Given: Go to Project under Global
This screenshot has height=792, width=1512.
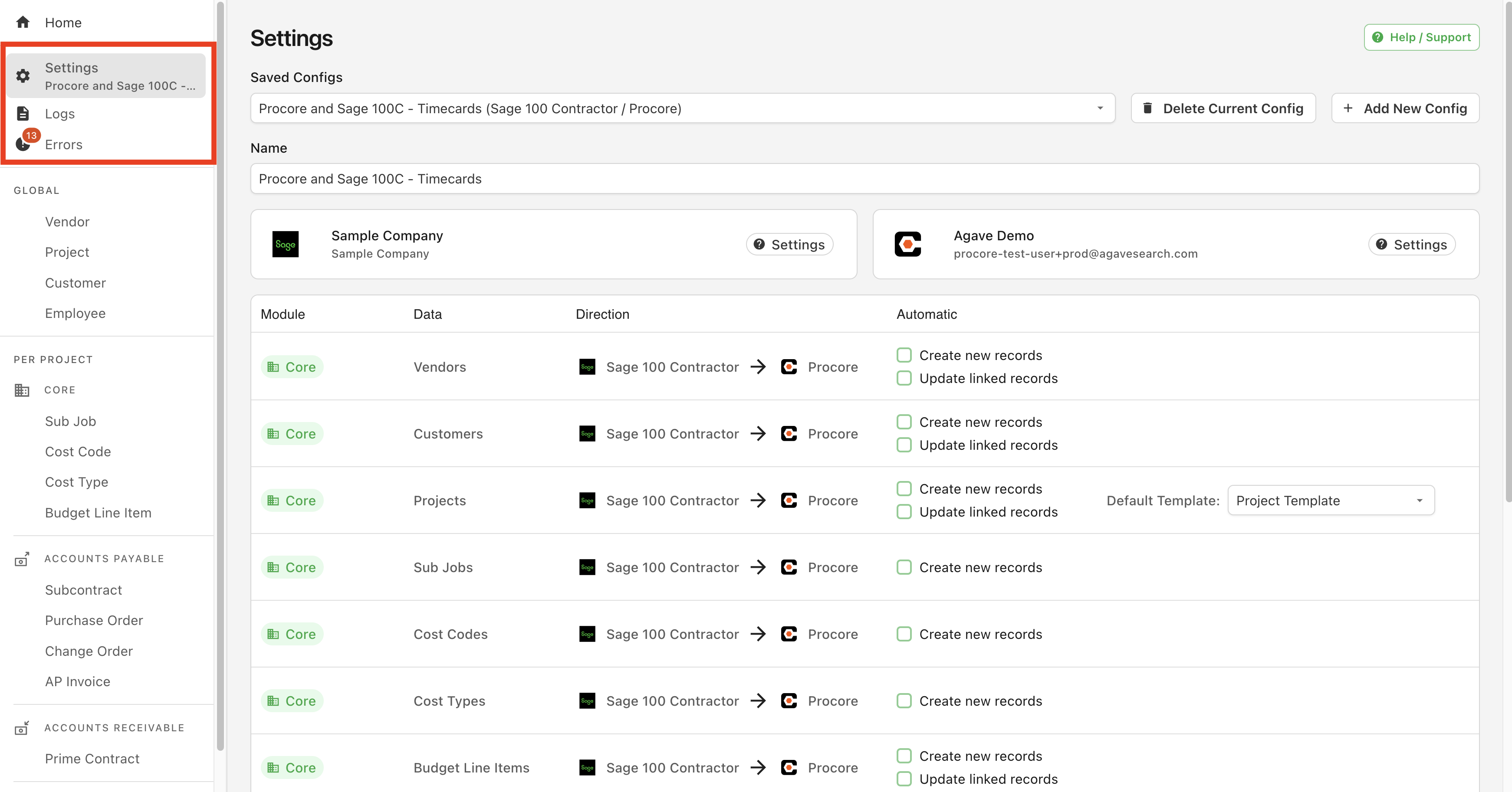Looking at the screenshot, I should 67,252.
